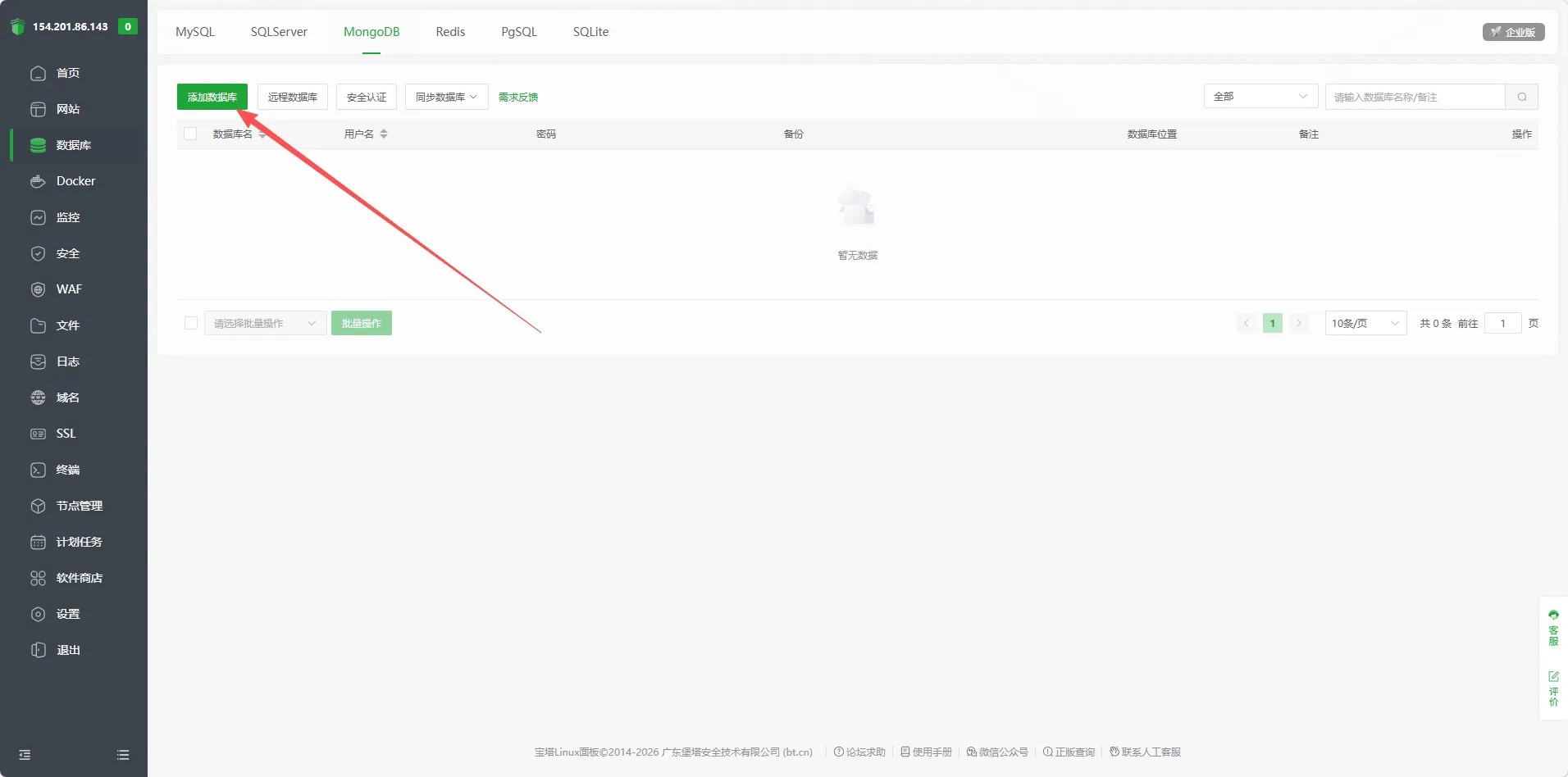Click the terminal icon in sidebar

(38, 470)
